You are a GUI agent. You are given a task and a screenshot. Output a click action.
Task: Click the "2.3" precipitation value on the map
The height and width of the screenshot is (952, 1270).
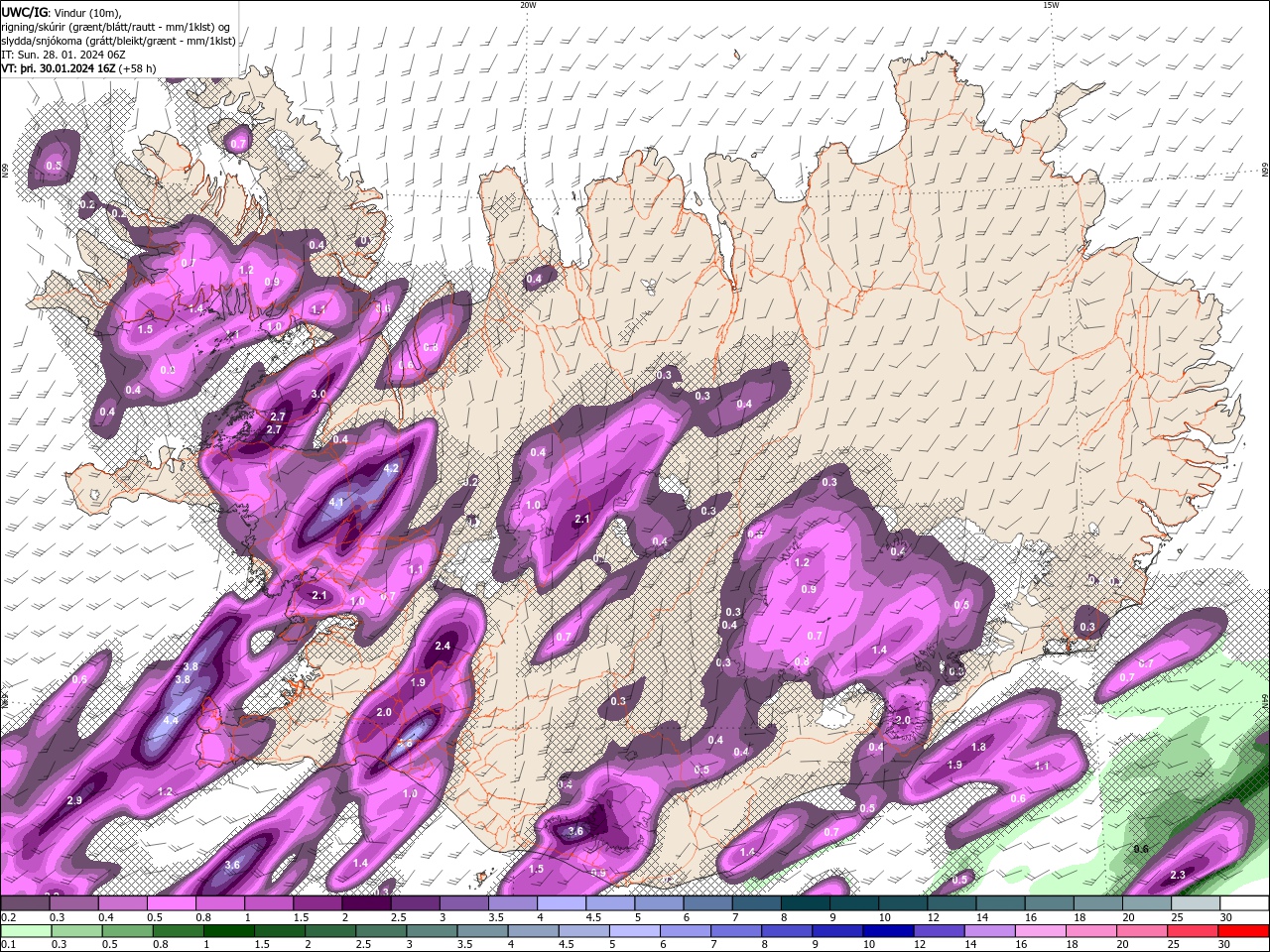pos(1179,875)
